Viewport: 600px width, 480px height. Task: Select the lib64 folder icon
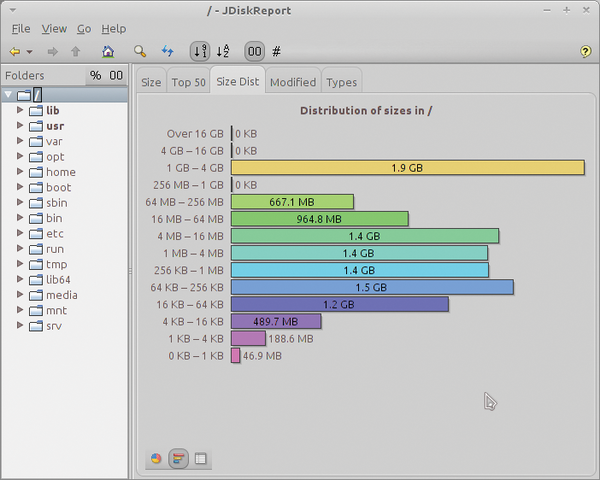click(x=36, y=280)
